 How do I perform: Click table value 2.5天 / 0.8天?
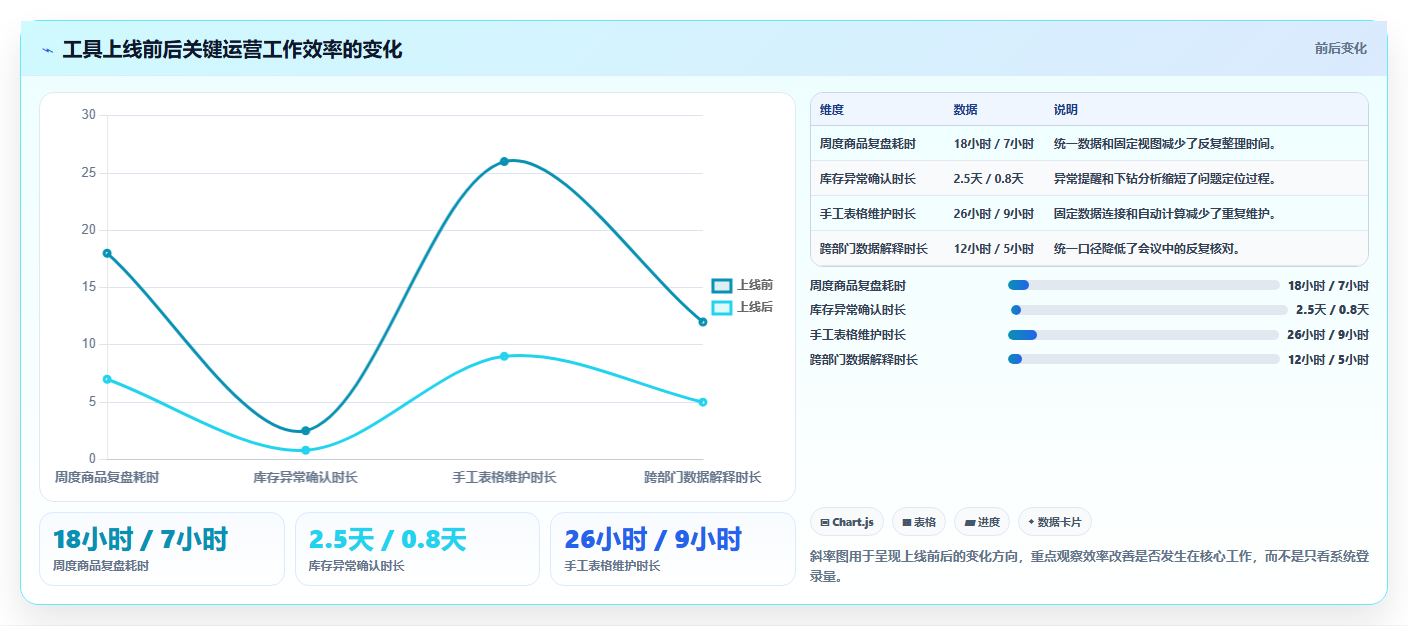tap(989, 179)
